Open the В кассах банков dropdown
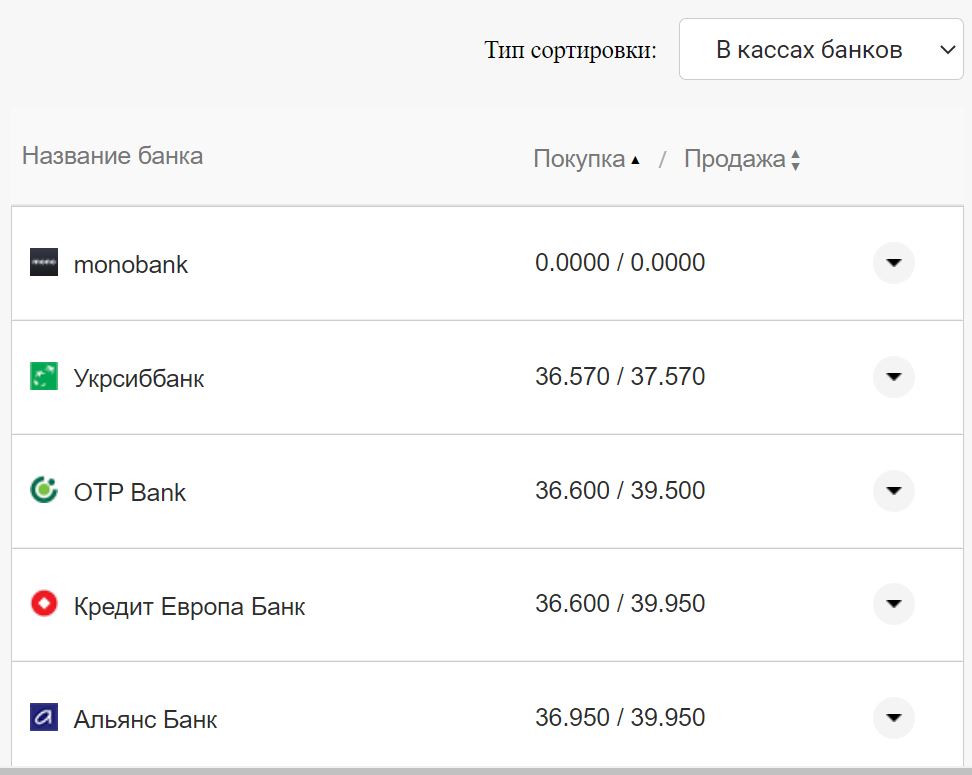The height and width of the screenshot is (775, 972). coord(820,49)
